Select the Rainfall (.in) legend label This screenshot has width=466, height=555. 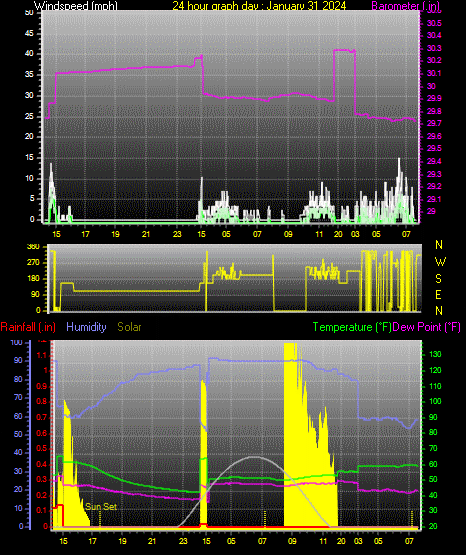[28, 327]
